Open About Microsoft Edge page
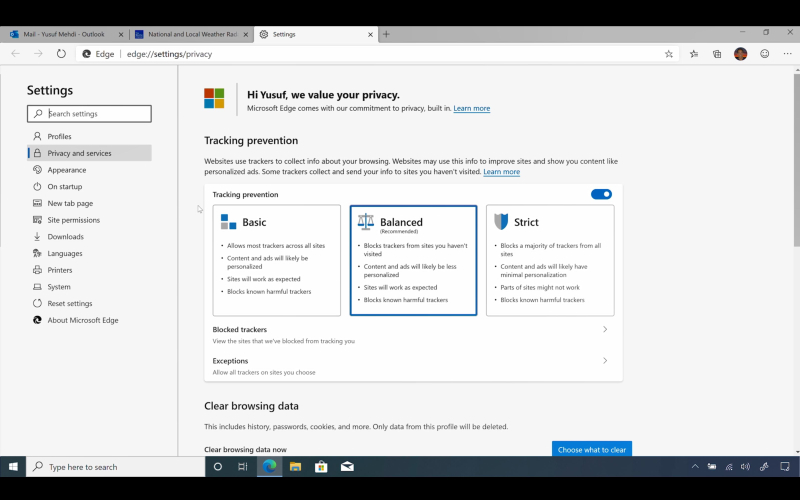800x500 pixels. click(89, 320)
